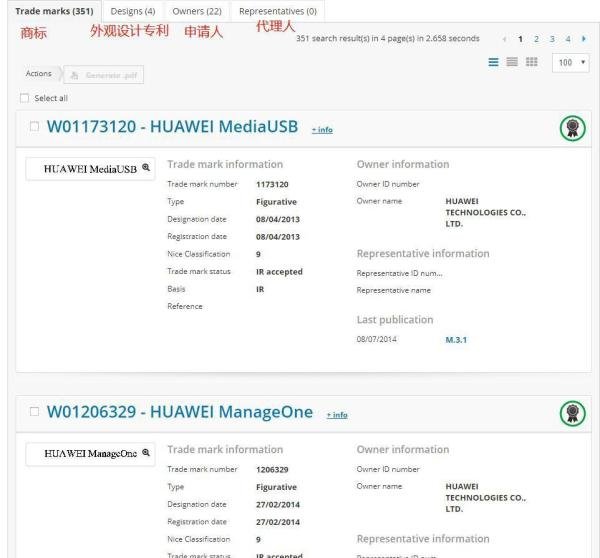Check the W01206329 HUAWEI ManageOne checkbox
Screen dimensions: 600x558
point(34,411)
